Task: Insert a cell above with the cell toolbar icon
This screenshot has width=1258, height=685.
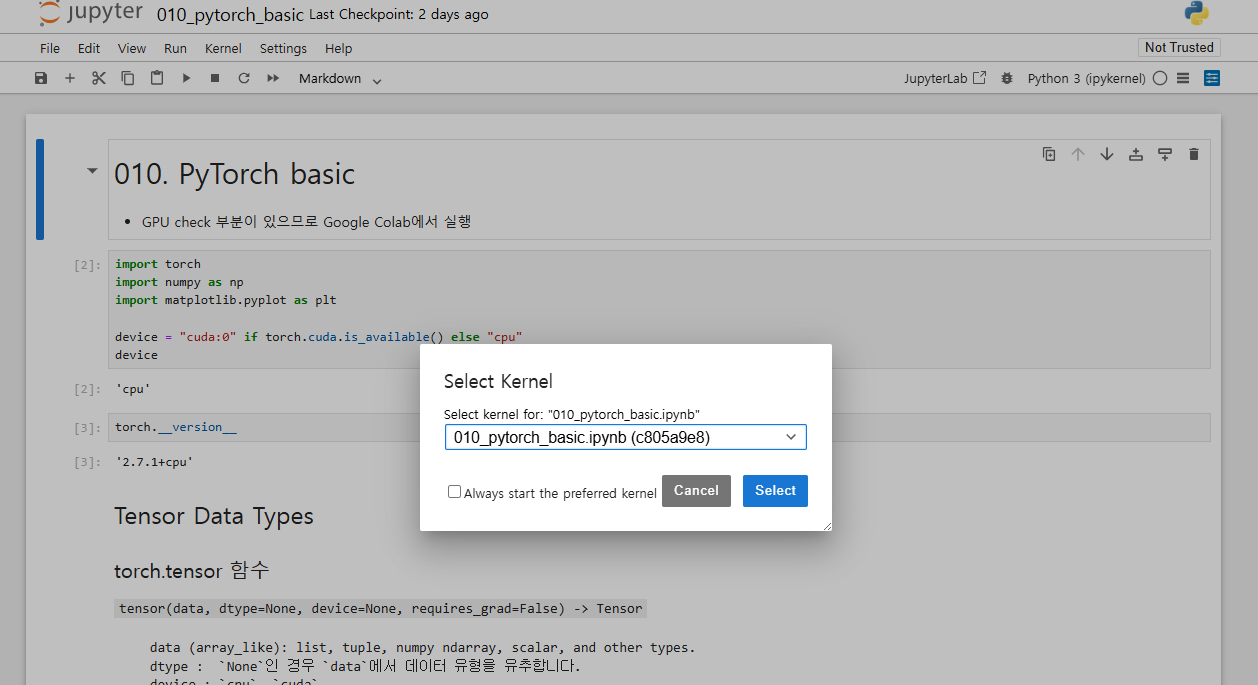Action: click(x=1136, y=154)
